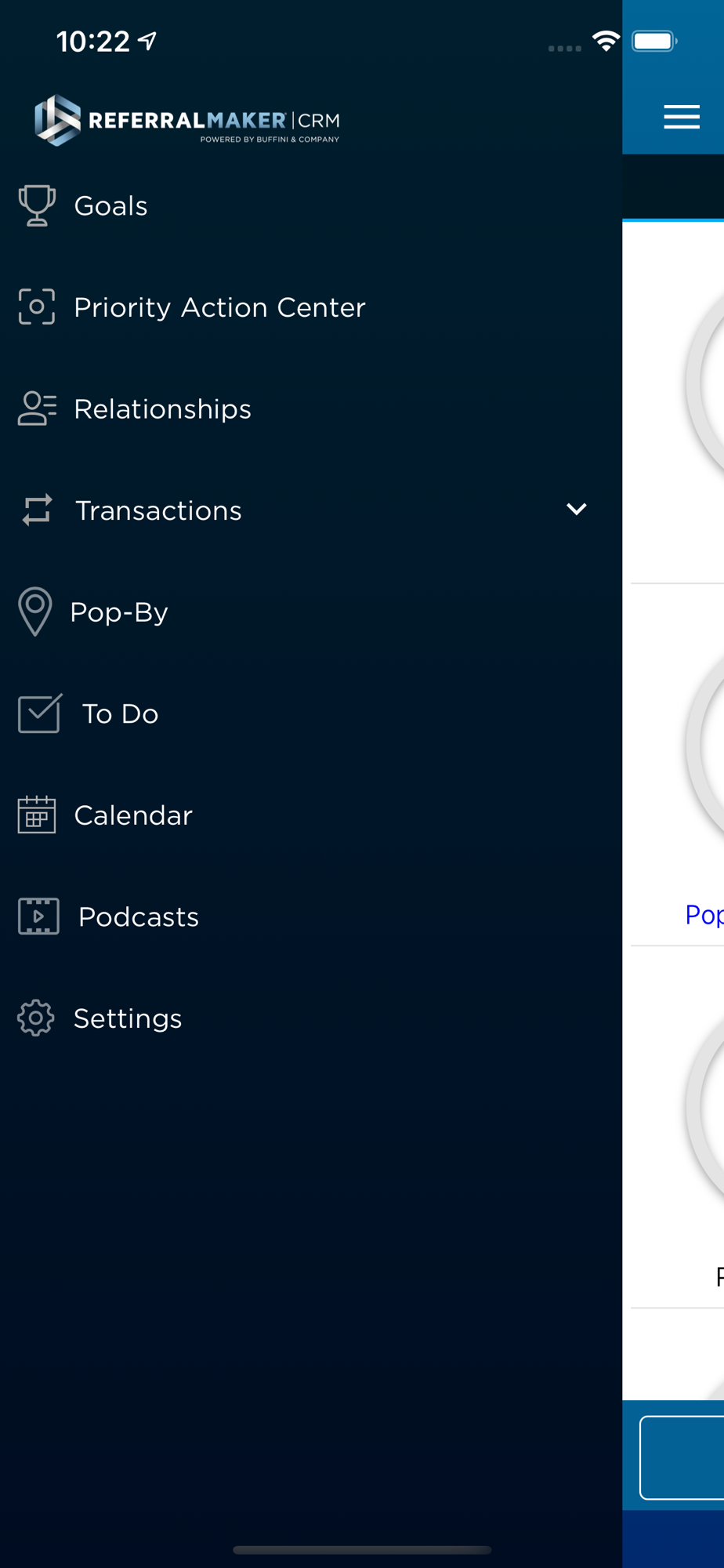
Task: Tap the Goals trophy icon
Action: click(37, 205)
